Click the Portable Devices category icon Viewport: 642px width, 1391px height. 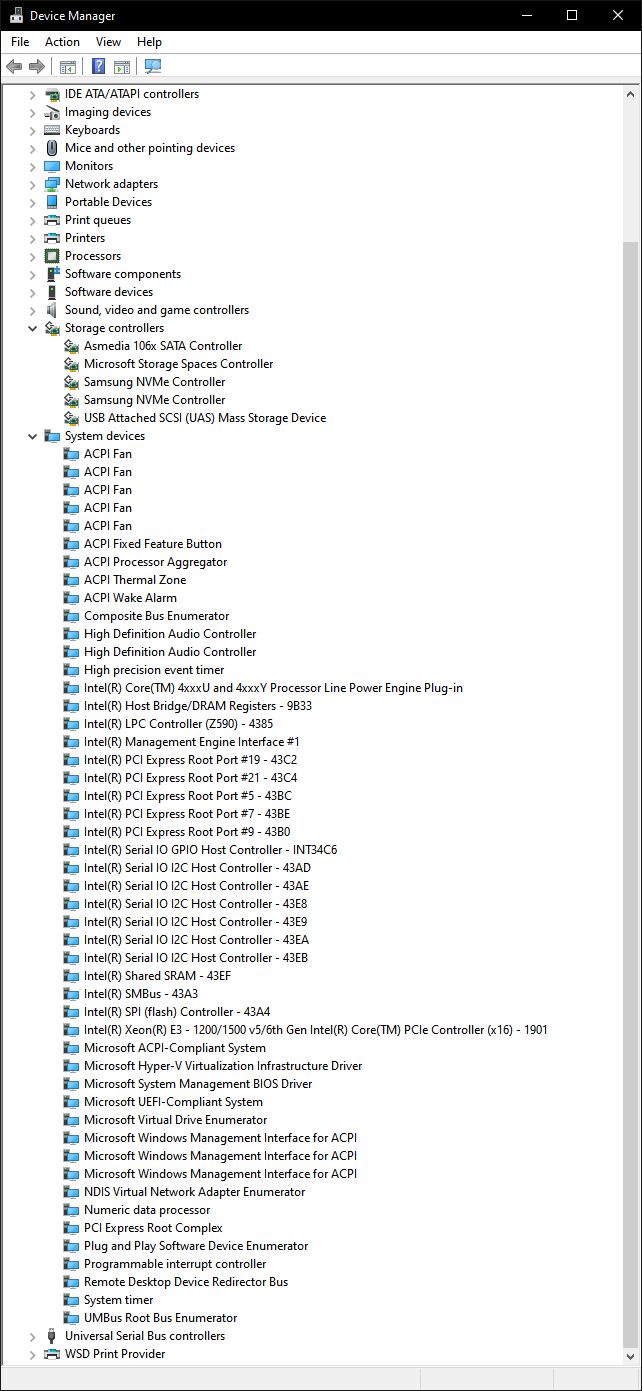click(52, 202)
